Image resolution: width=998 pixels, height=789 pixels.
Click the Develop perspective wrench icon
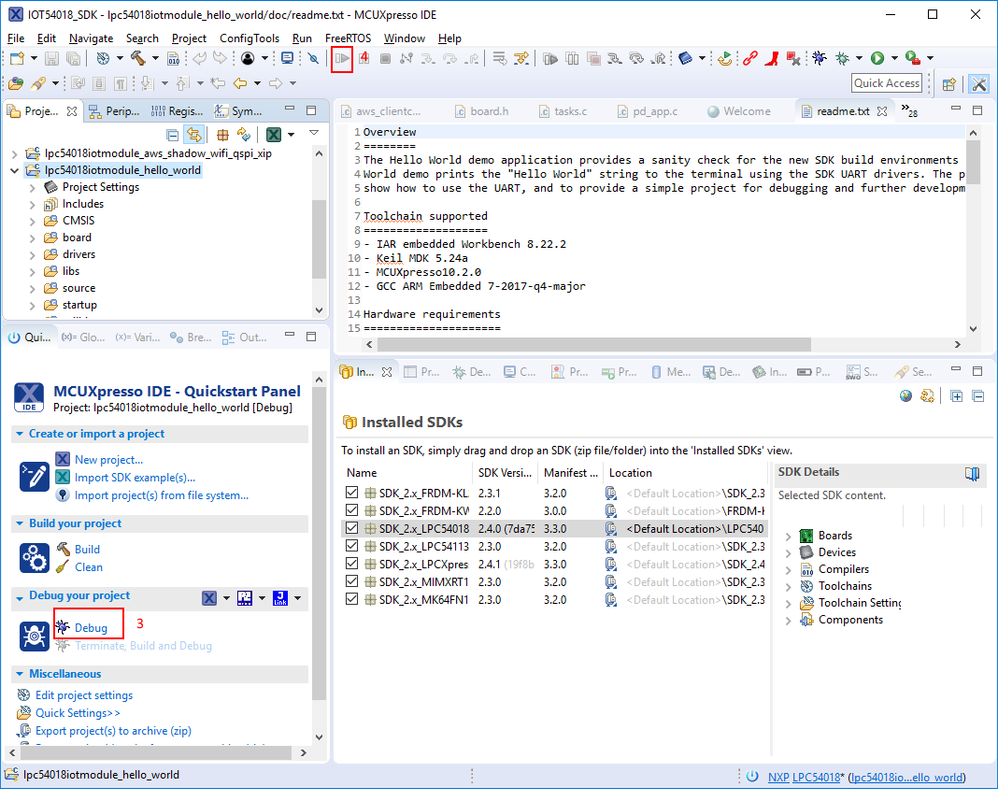point(979,84)
